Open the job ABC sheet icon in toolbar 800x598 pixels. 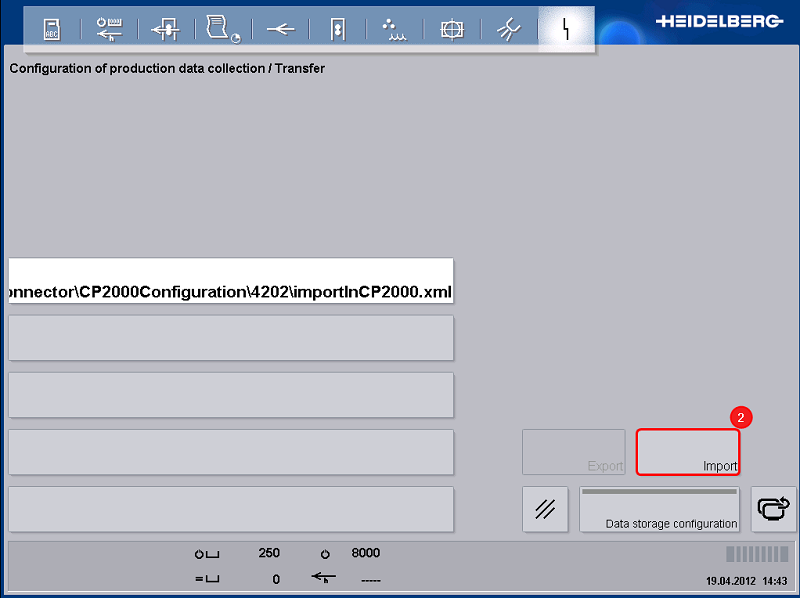[52, 30]
